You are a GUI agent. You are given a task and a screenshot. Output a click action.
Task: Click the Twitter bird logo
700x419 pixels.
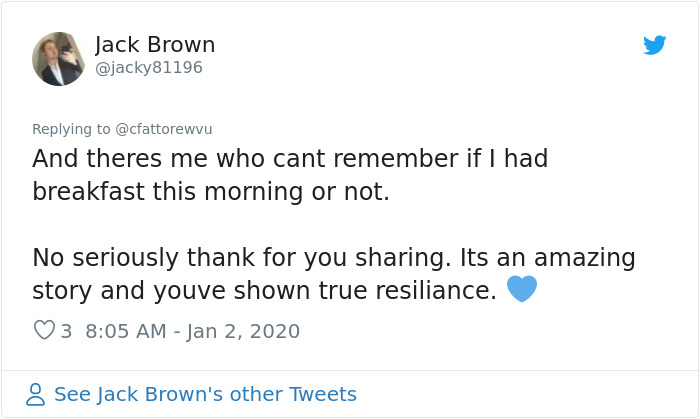pyautogui.click(x=654, y=45)
